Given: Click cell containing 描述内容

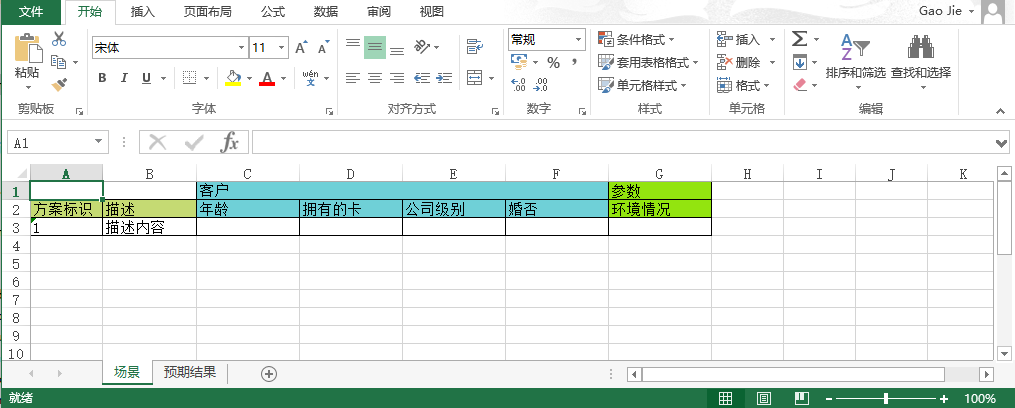Looking at the screenshot, I should coord(148,228).
